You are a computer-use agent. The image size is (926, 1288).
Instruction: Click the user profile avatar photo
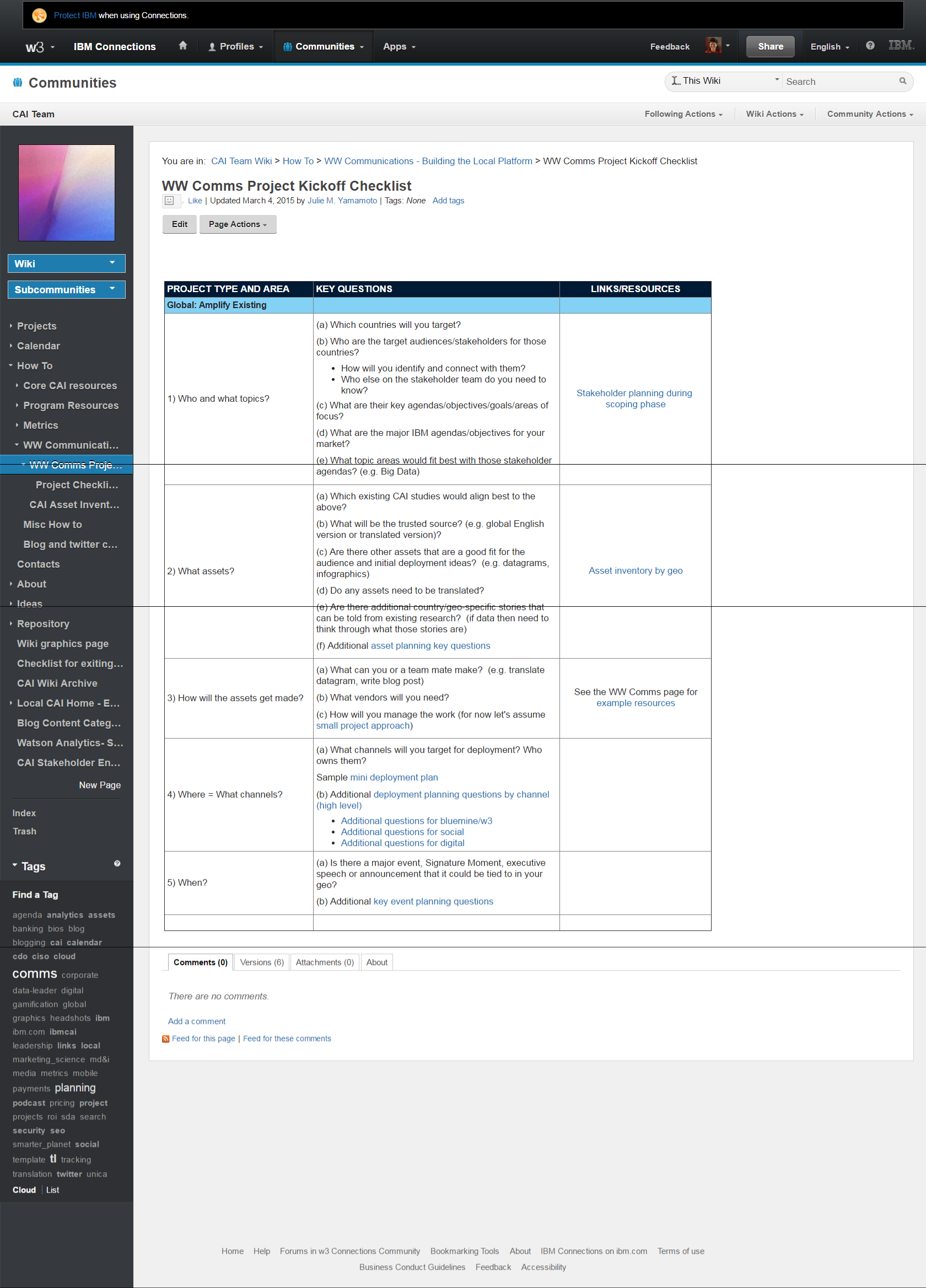click(x=713, y=46)
